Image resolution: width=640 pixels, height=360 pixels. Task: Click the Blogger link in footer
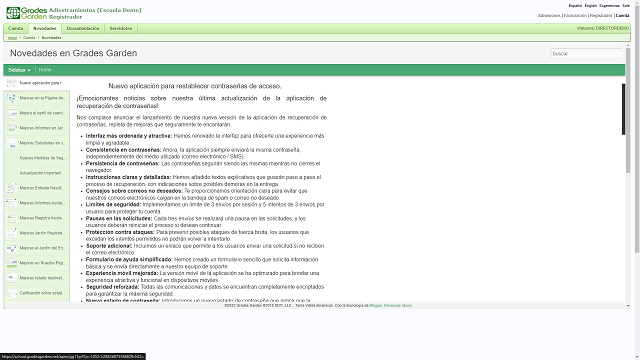coord(376,305)
